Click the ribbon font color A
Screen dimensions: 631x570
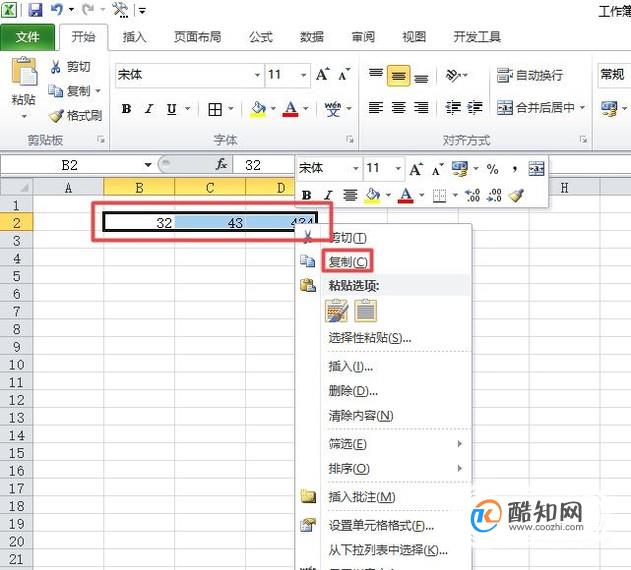click(291, 109)
